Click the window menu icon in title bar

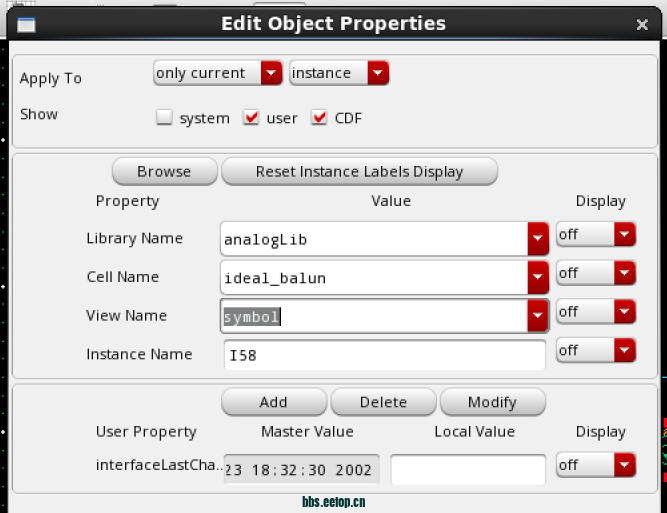26,25
